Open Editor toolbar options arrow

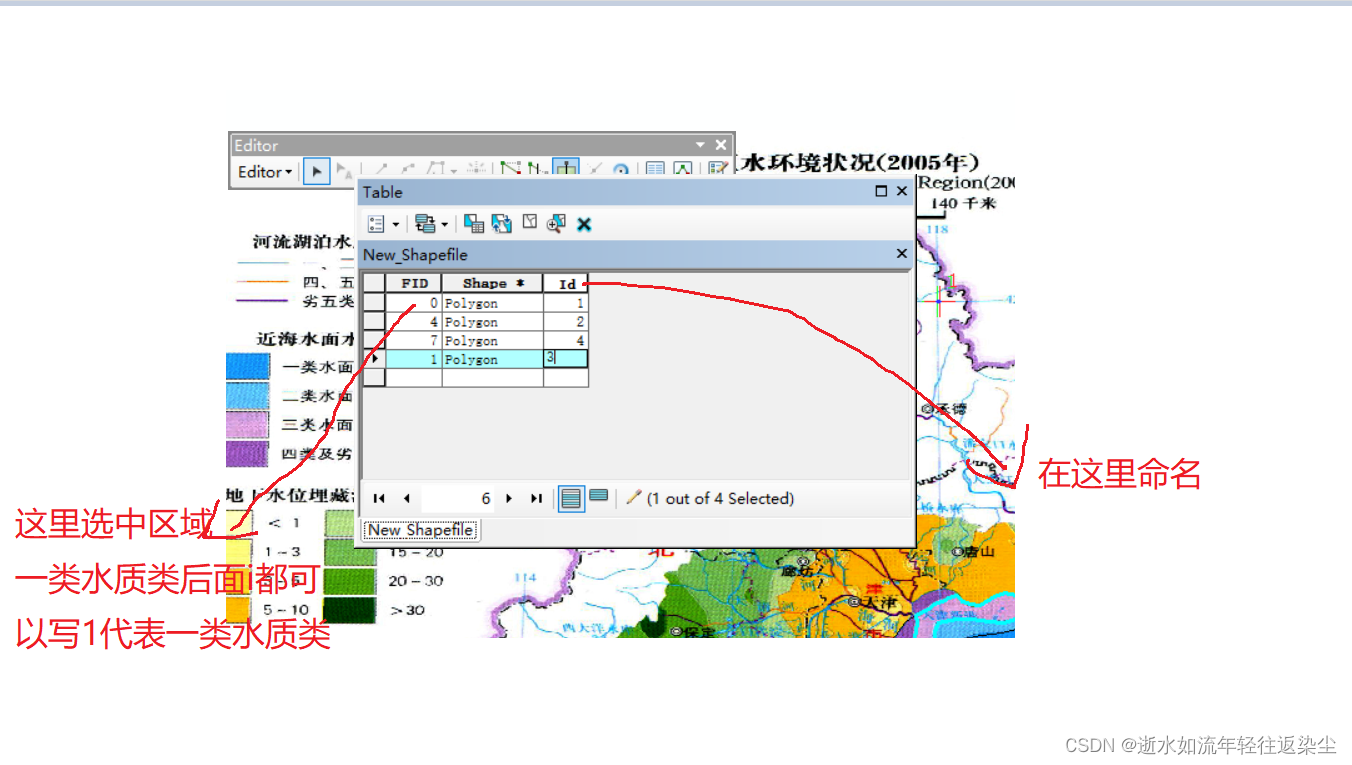pos(700,145)
